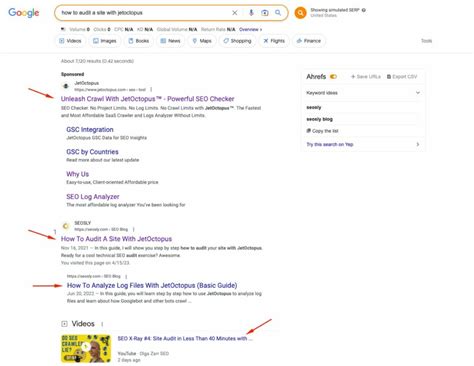Open the GSC Integration sitelink
Screen dimensions: 474x366
(x=90, y=130)
